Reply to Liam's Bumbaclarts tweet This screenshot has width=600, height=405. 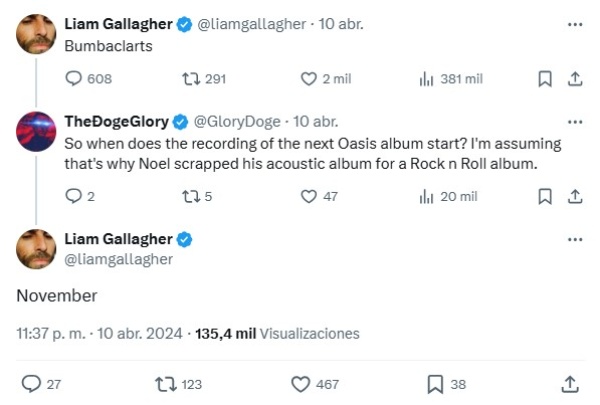point(73,79)
